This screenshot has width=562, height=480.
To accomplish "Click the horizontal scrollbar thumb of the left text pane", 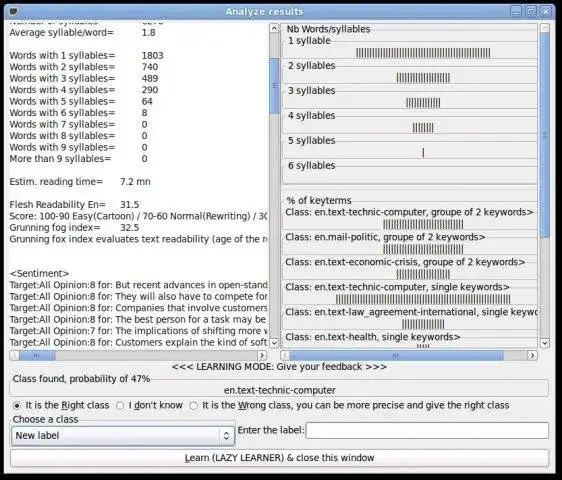I will pos(37,355).
